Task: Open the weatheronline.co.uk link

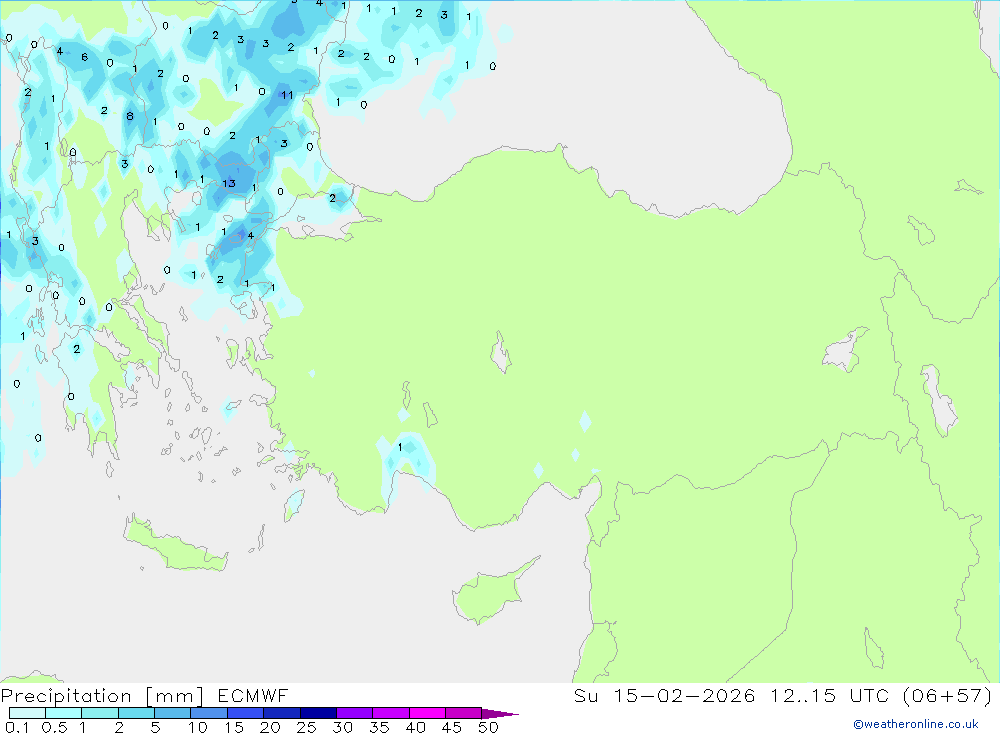Action: coord(916,724)
